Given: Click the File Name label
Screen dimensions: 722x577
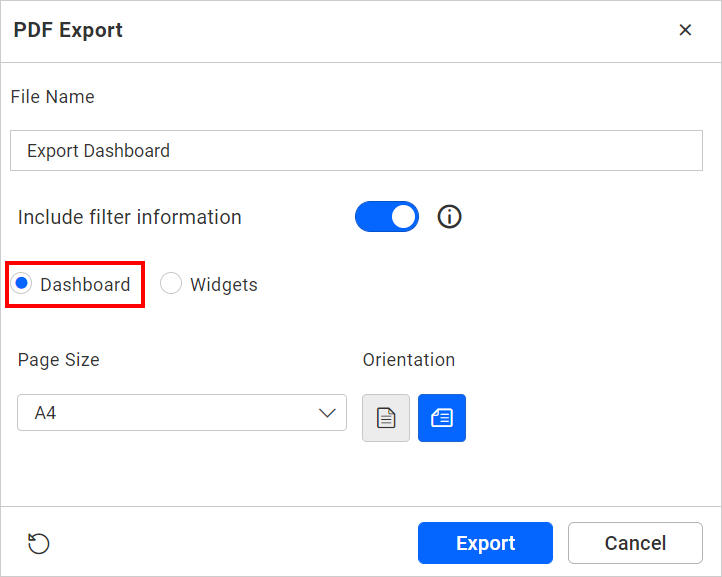Looking at the screenshot, I should 52,97.
